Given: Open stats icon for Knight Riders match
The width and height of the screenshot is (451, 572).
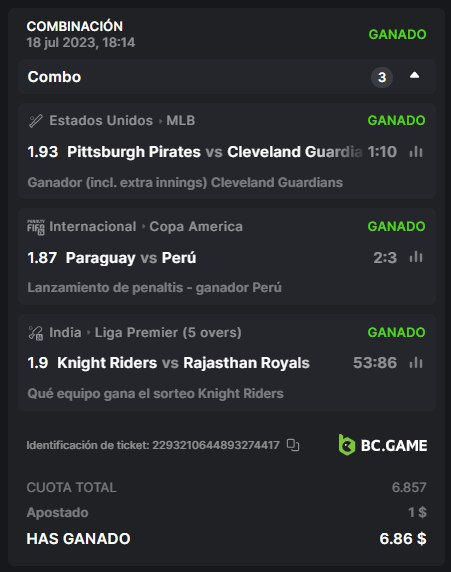Looking at the screenshot, I should [x=416, y=363].
